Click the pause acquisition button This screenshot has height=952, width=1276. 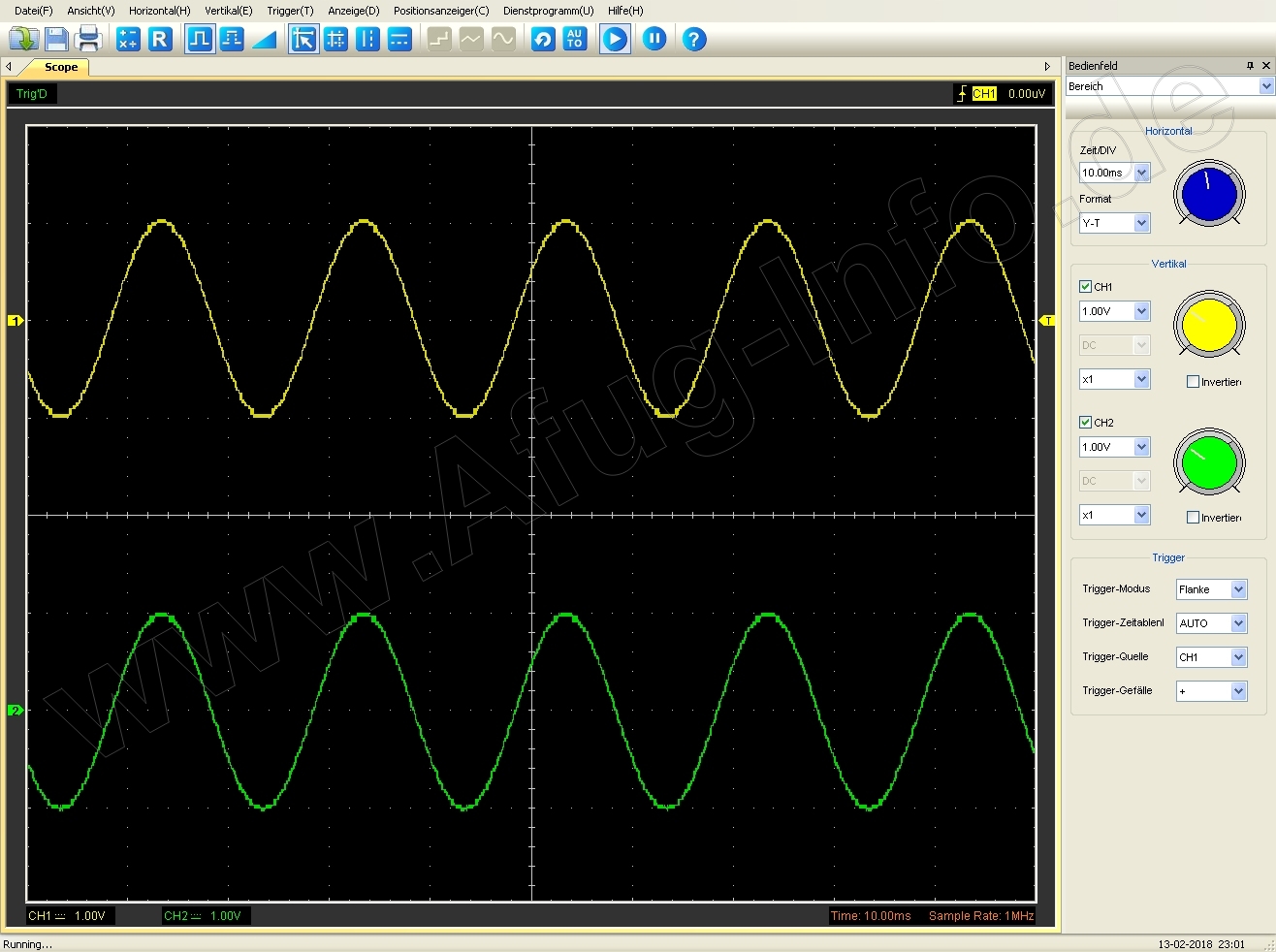pos(654,39)
